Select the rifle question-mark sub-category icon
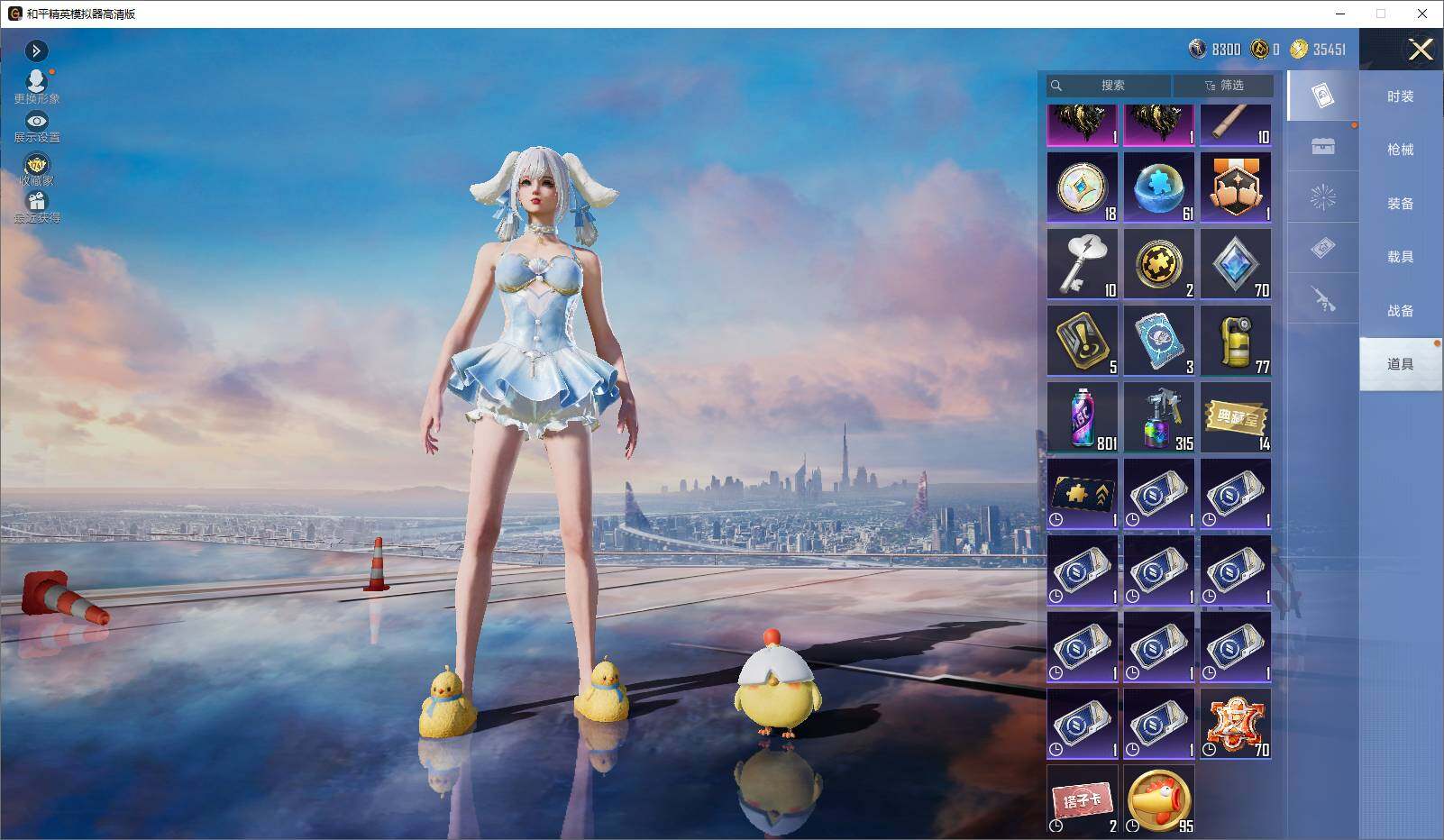This screenshot has height=840, width=1444. click(x=1322, y=298)
